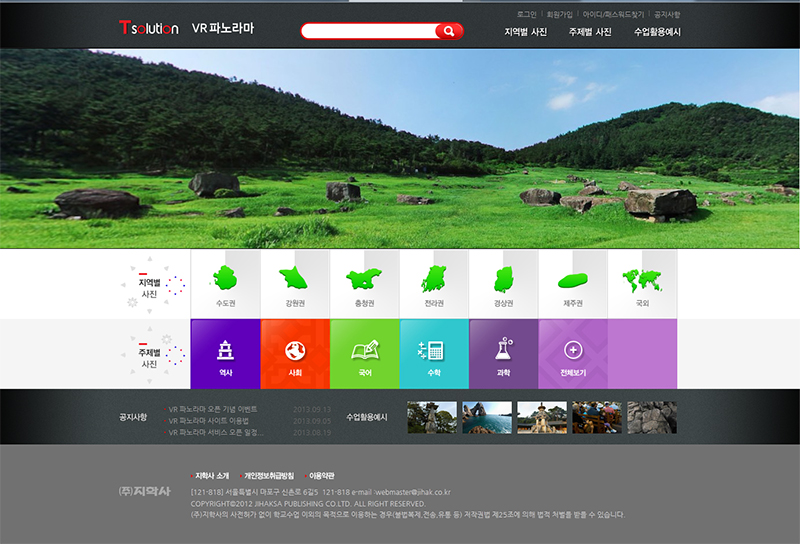The width and height of the screenshot is (800, 544).
Task: Click the 전체보기 plus tile
Action: pyautogui.click(x=573, y=354)
